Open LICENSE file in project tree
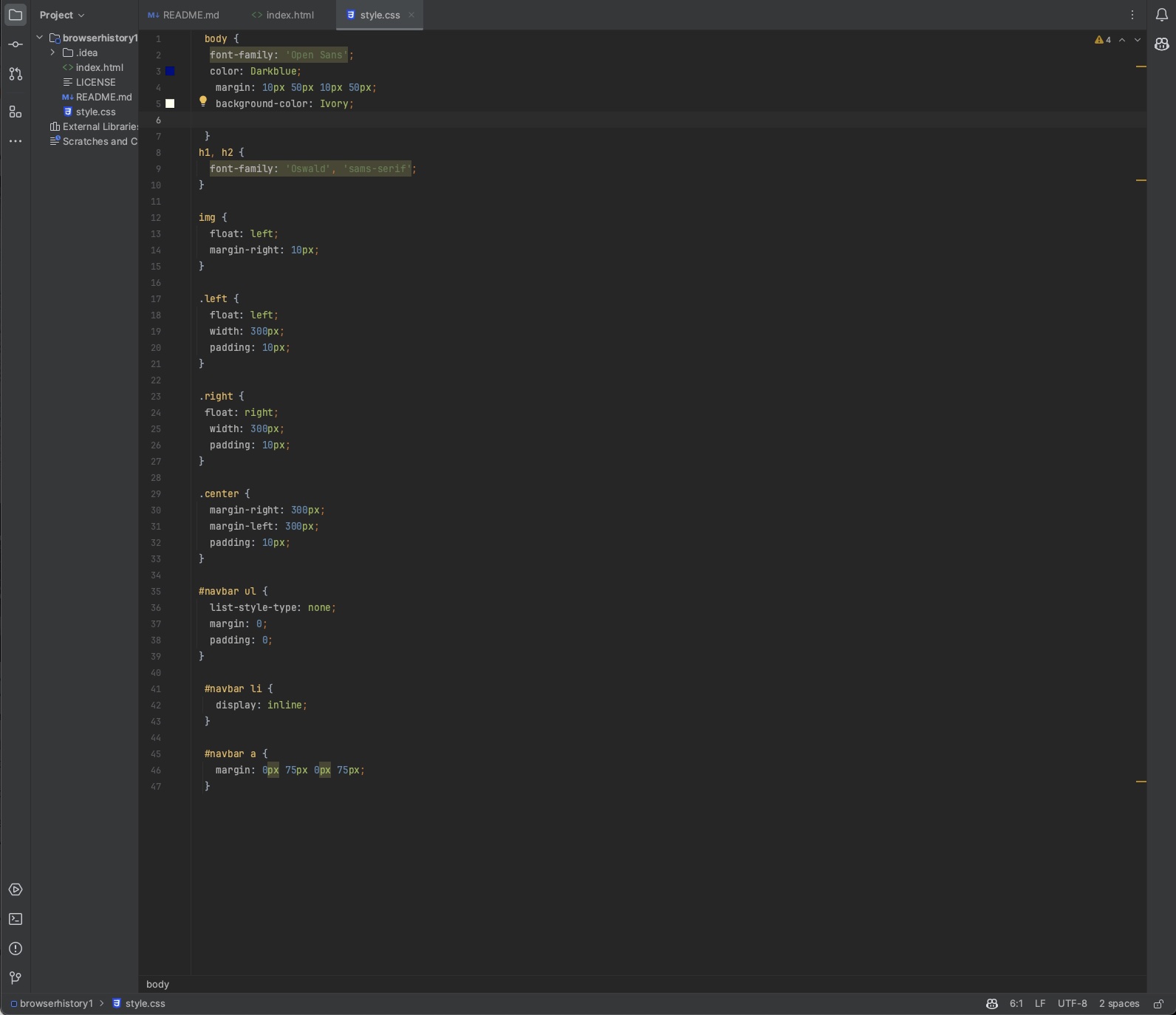Screen dimensions: 1176x1015 tap(95, 82)
